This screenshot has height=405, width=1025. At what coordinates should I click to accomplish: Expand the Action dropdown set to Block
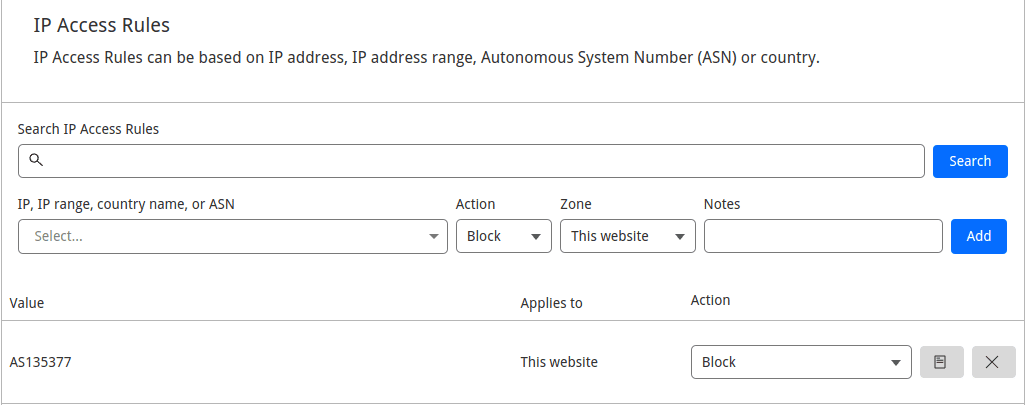click(x=503, y=237)
